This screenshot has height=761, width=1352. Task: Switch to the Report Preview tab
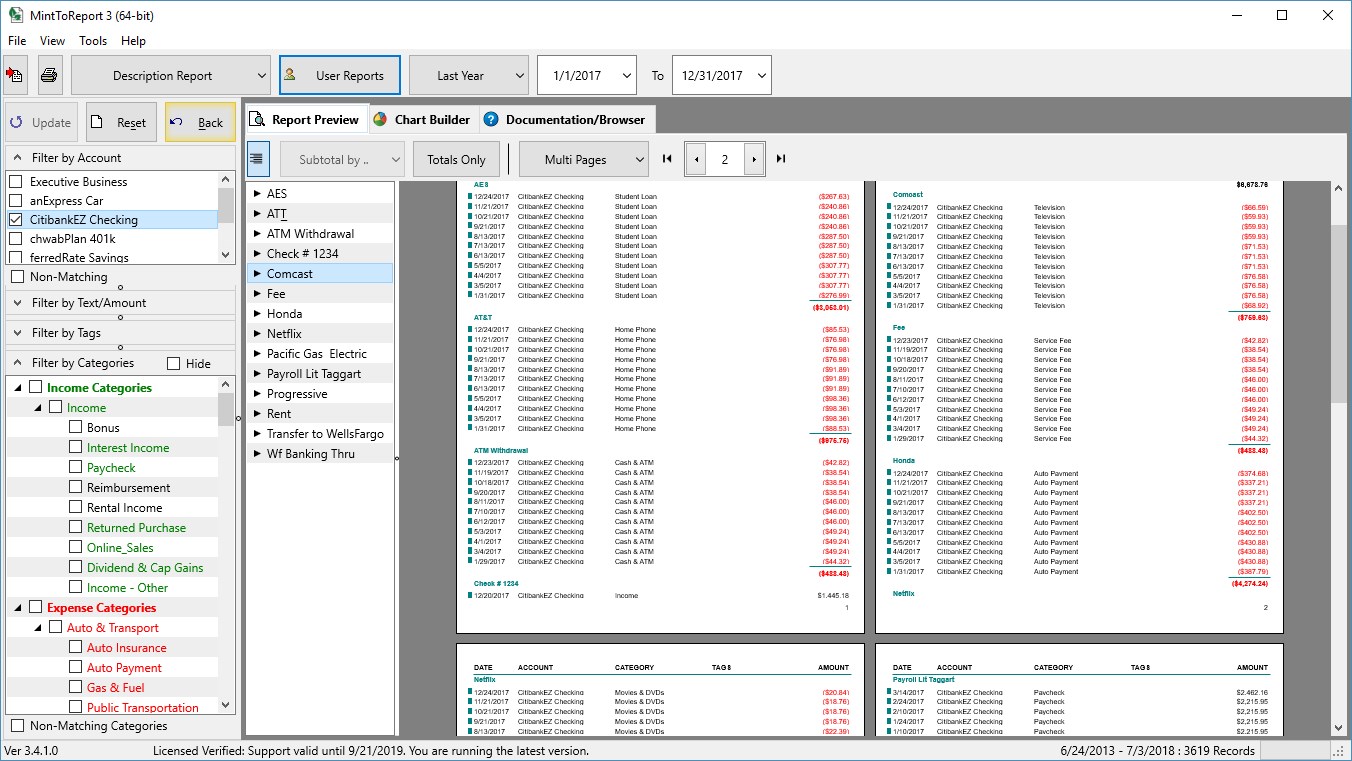point(306,119)
